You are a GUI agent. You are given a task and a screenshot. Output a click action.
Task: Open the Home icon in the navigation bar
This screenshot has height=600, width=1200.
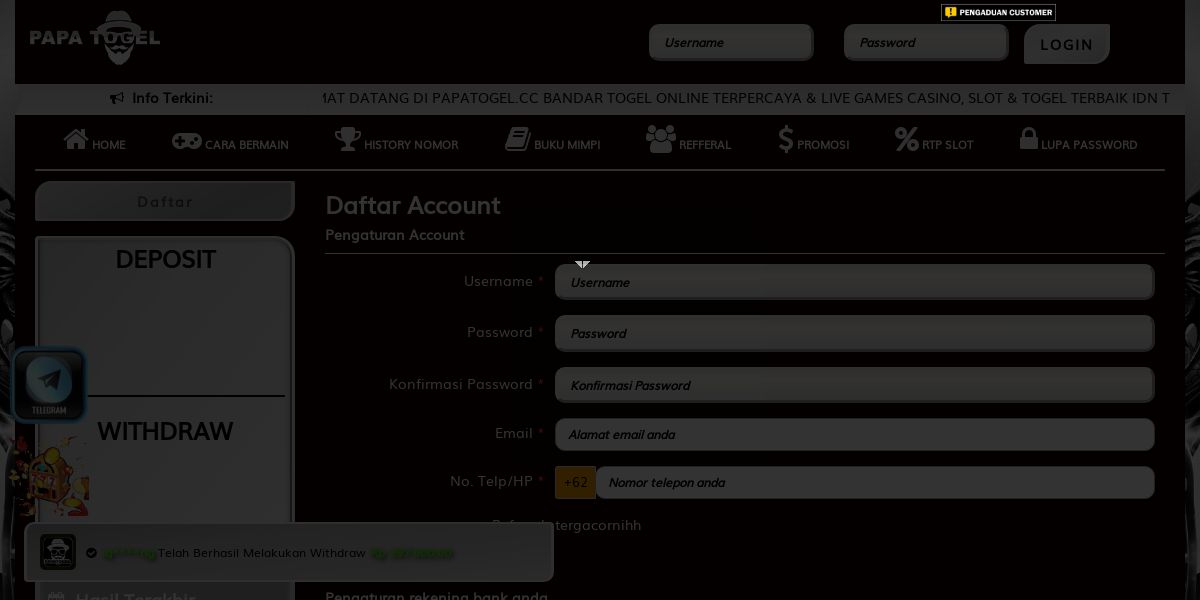pyautogui.click(x=76, y=139)
